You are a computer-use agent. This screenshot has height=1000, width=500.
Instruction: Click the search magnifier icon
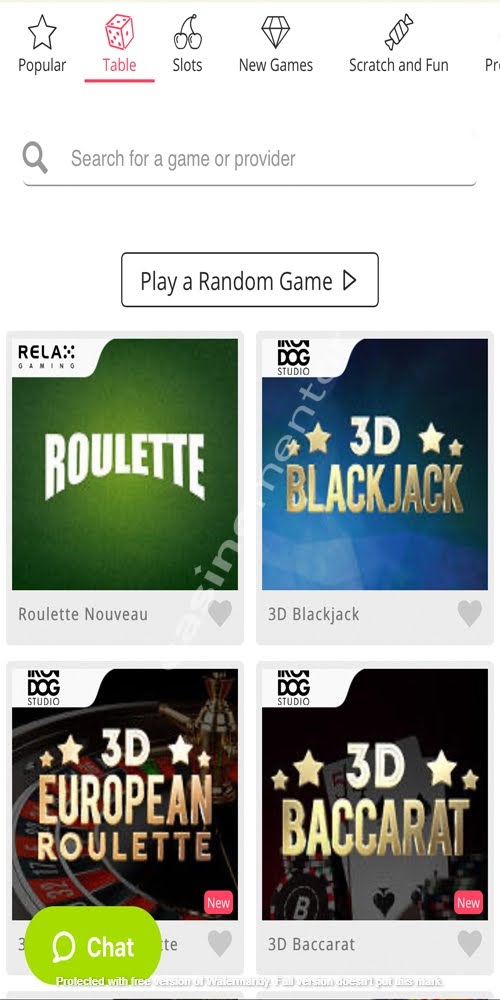pos(35,158)
